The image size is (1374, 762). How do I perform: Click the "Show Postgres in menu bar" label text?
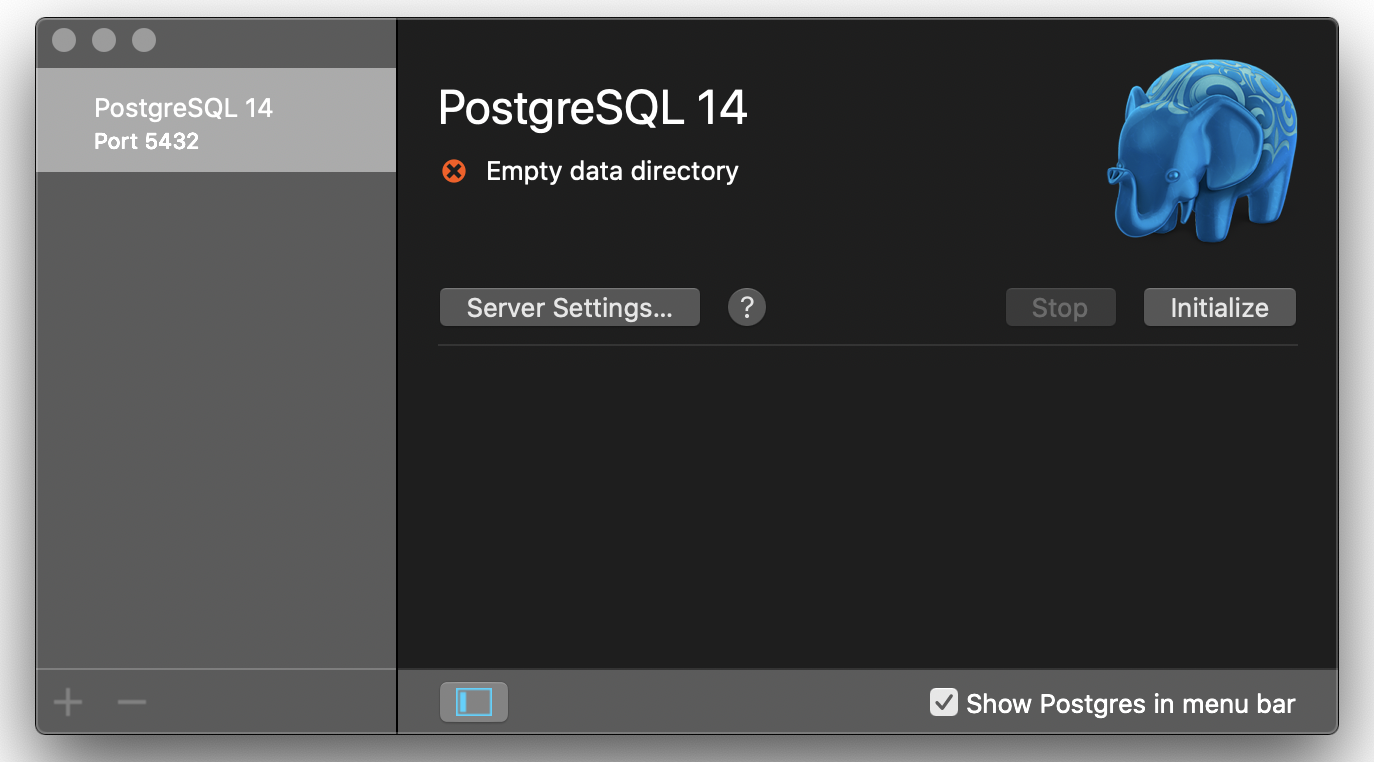(1130, 704)
